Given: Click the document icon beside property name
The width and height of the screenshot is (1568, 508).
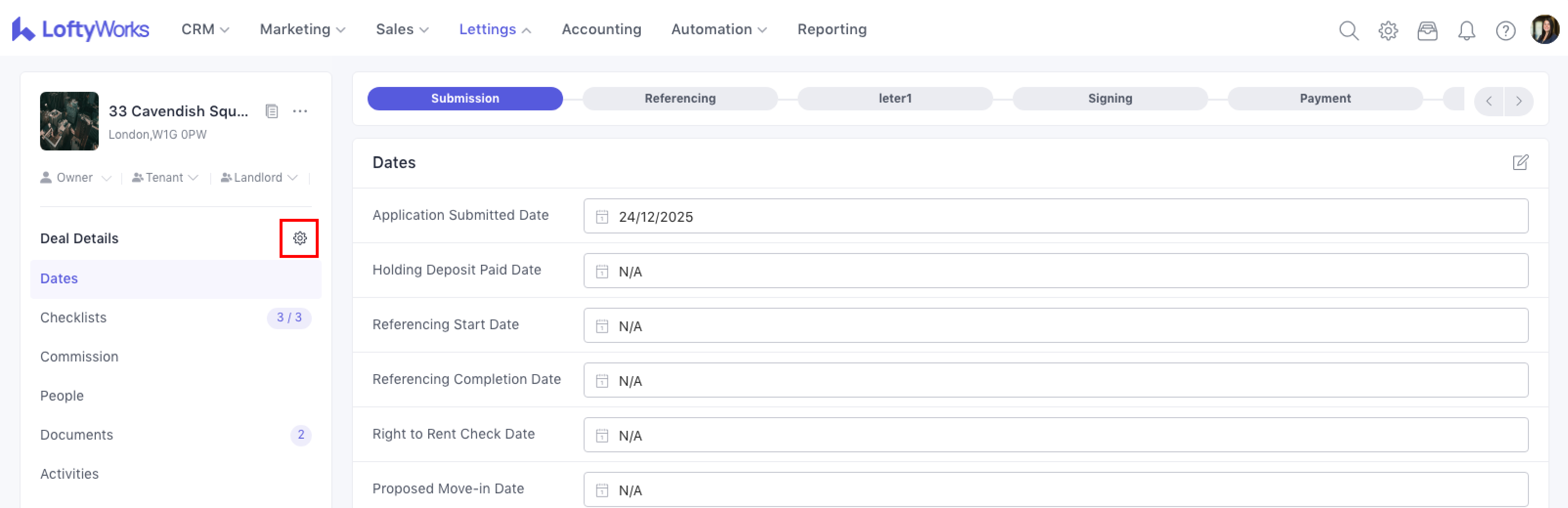Looking at the screenshot, I should [271, 111].
